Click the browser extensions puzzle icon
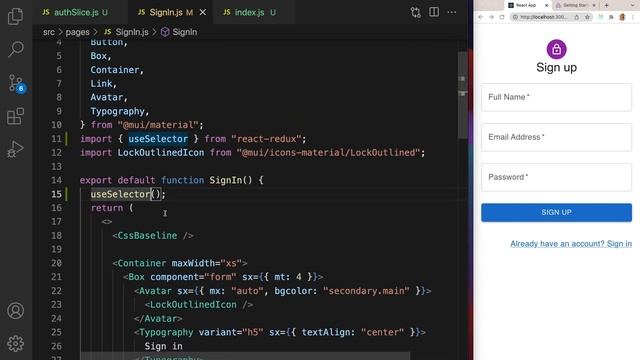The width and height of the screenshot is (640, 360). pos(611,17)
